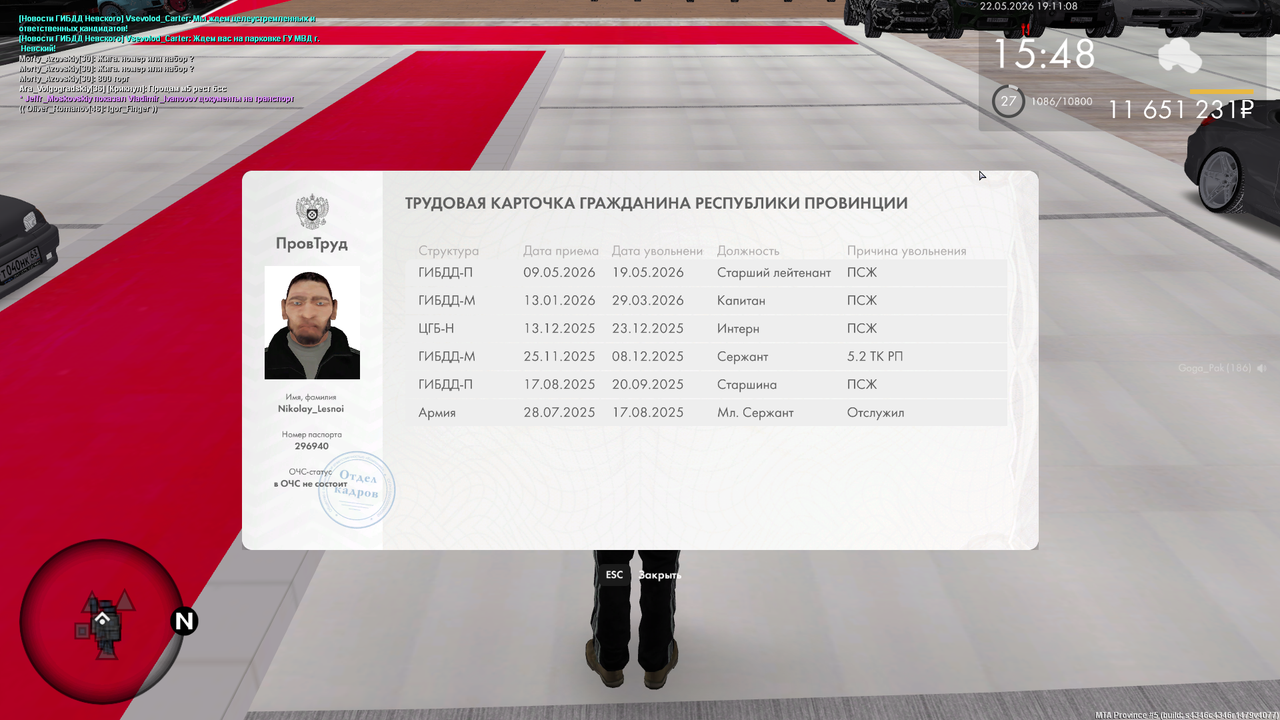This screenshot has height=720, width=1280.
Task: Click the Структура column header
Action: 449,251
